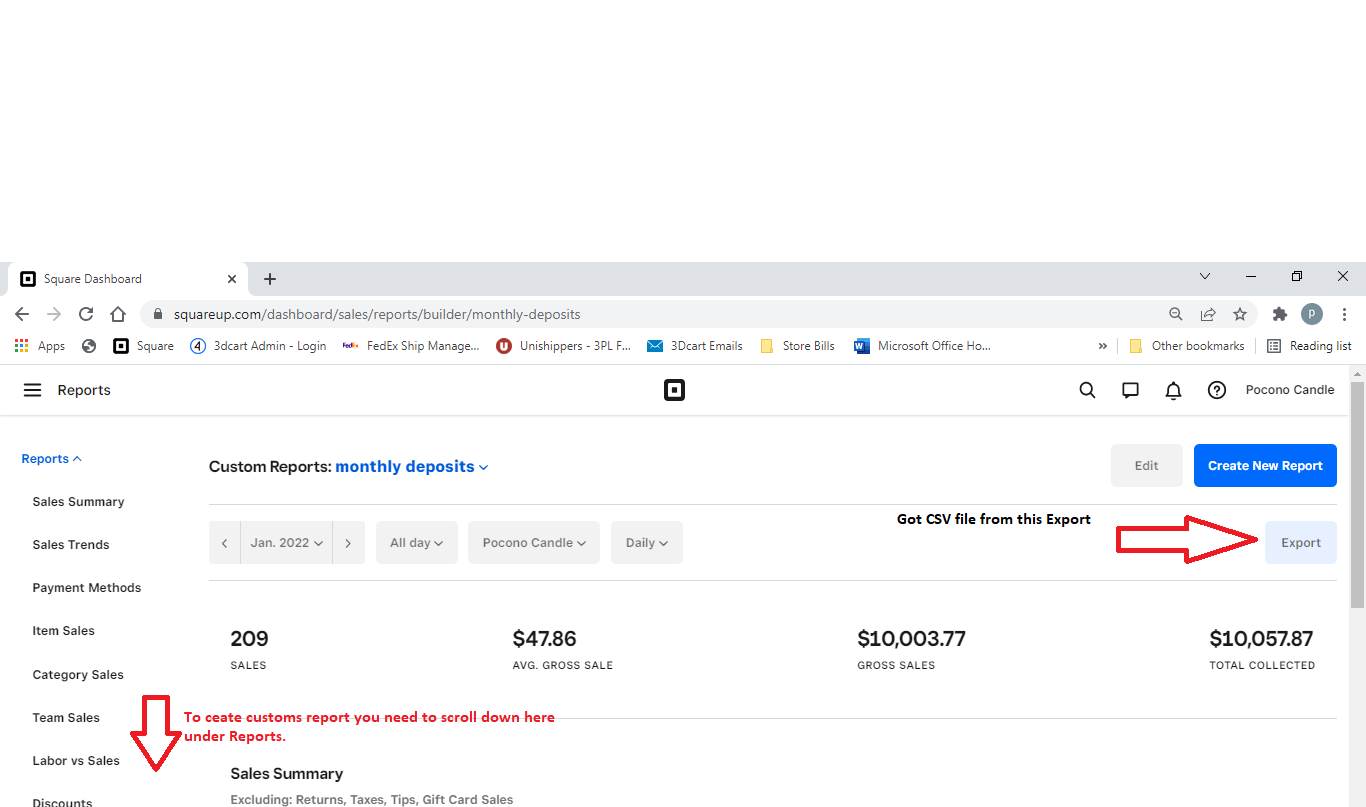Click the browser address bar

pyautogui.click(x=600, y=314)
